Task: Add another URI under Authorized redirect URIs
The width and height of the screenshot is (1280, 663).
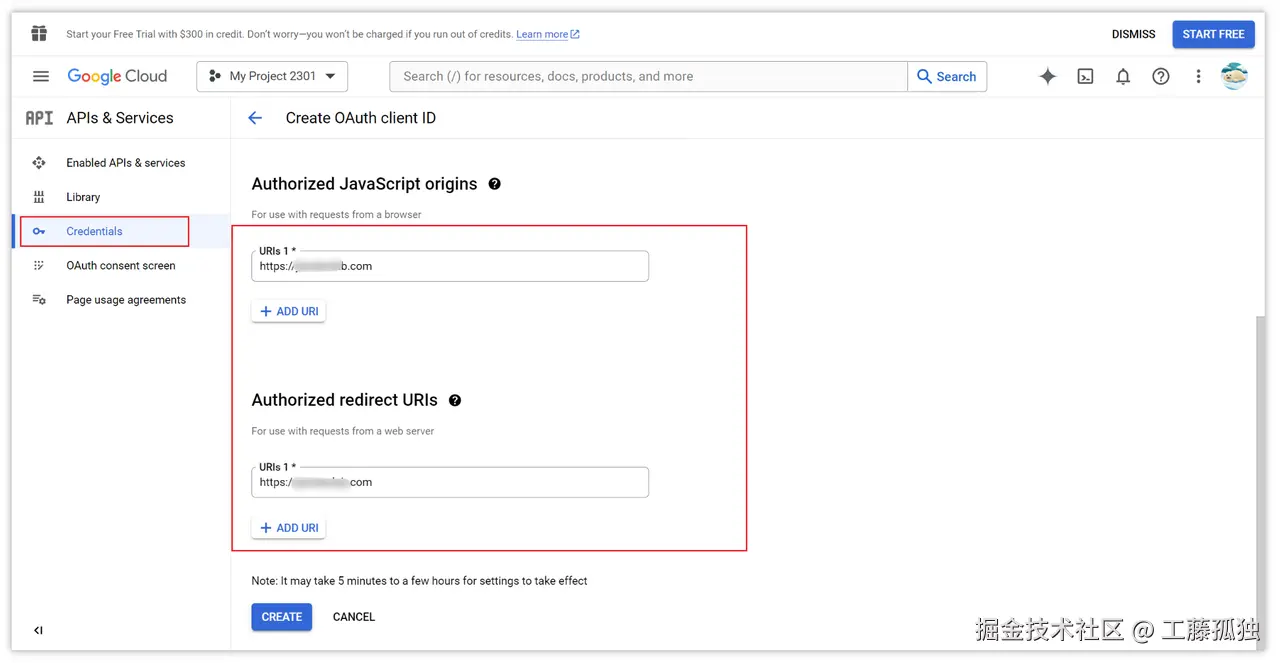Action: pyautogui.click(x=288, y=527)
